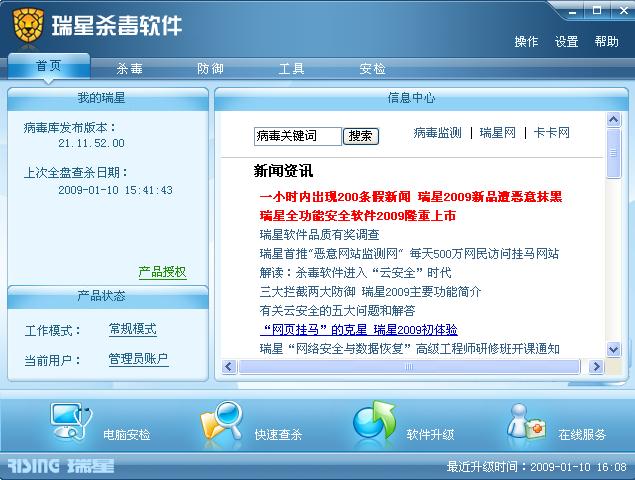The width and height of the screenshot is (635, 480).
Task: Click the vertical scrollbar thumb
Action: [614, 153]
